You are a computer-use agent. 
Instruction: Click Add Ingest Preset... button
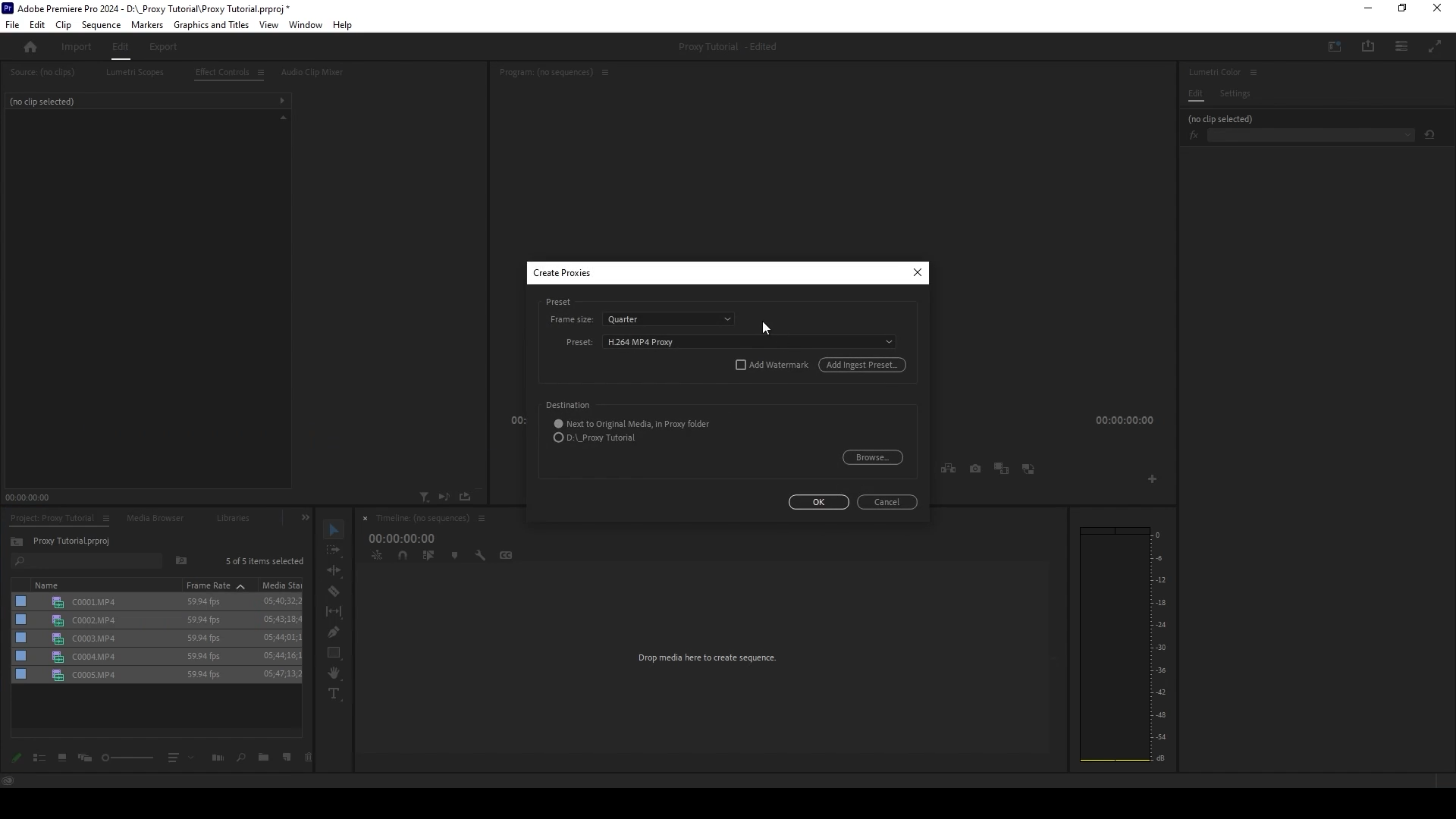click(861, 366)
